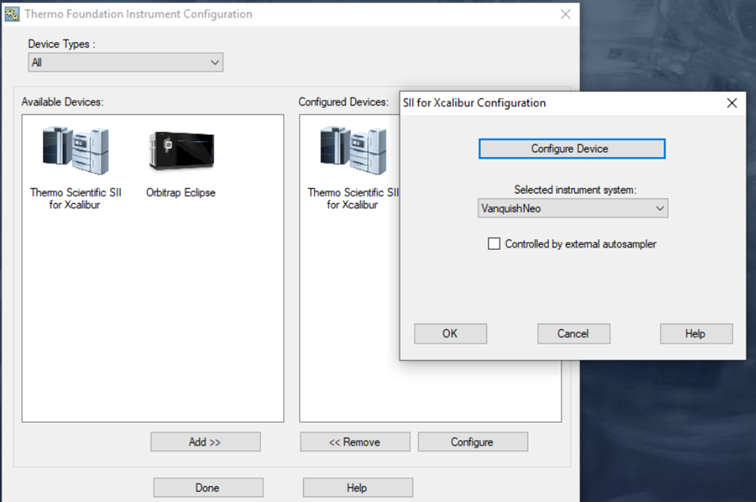
Task: Click the << Remove button
Action: (355, 442)
